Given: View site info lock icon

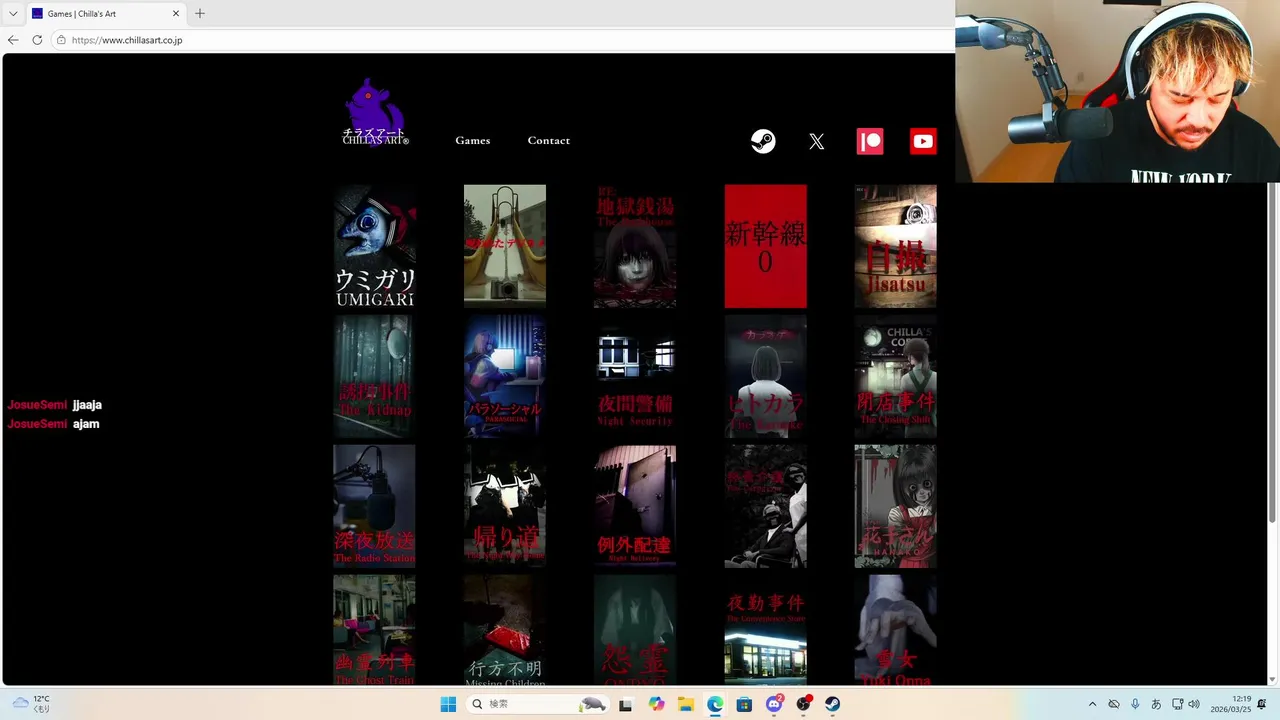Looking at the screenshot, I should (61, 40).
